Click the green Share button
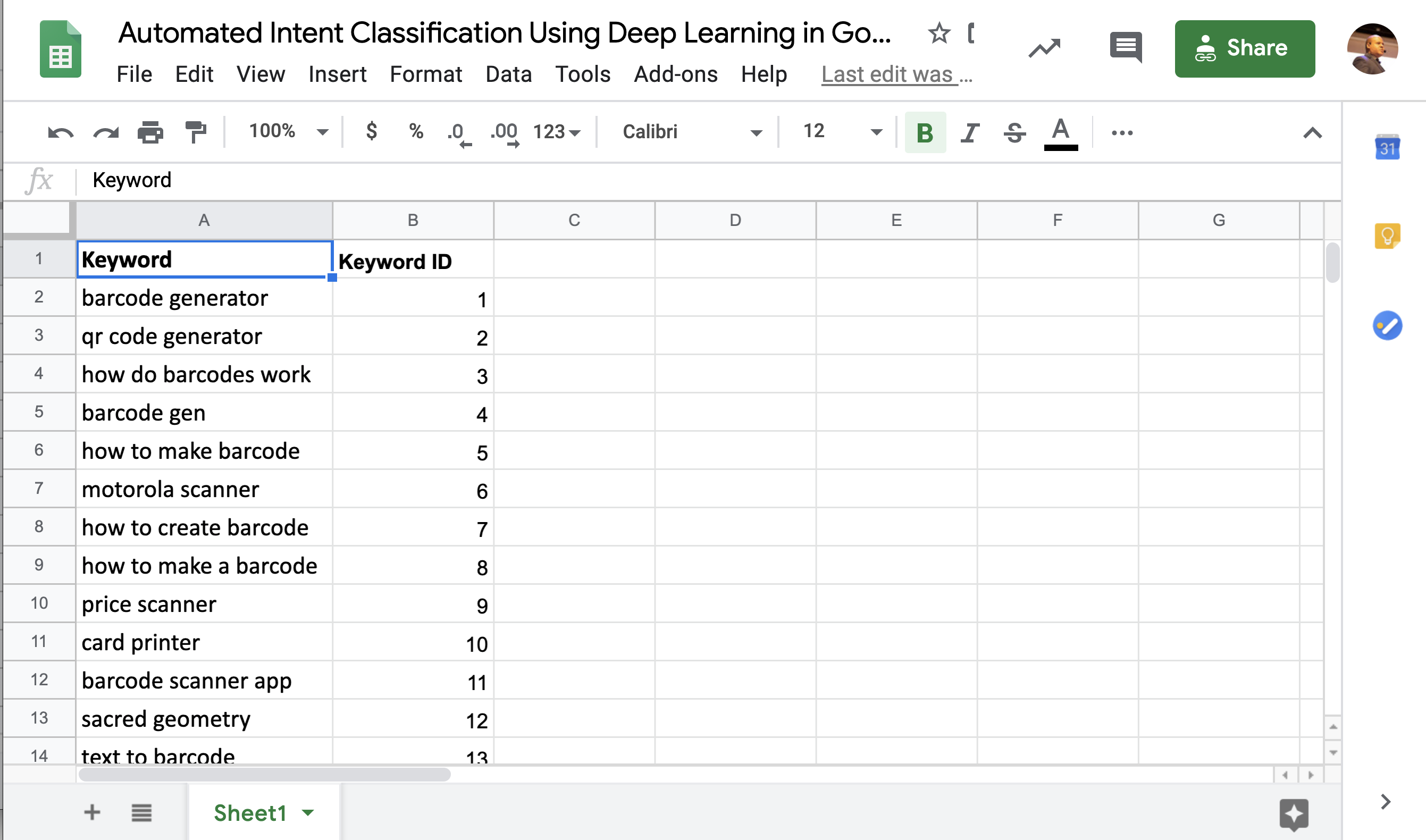The image size is (1426, 840). (x=1244, y=49)
